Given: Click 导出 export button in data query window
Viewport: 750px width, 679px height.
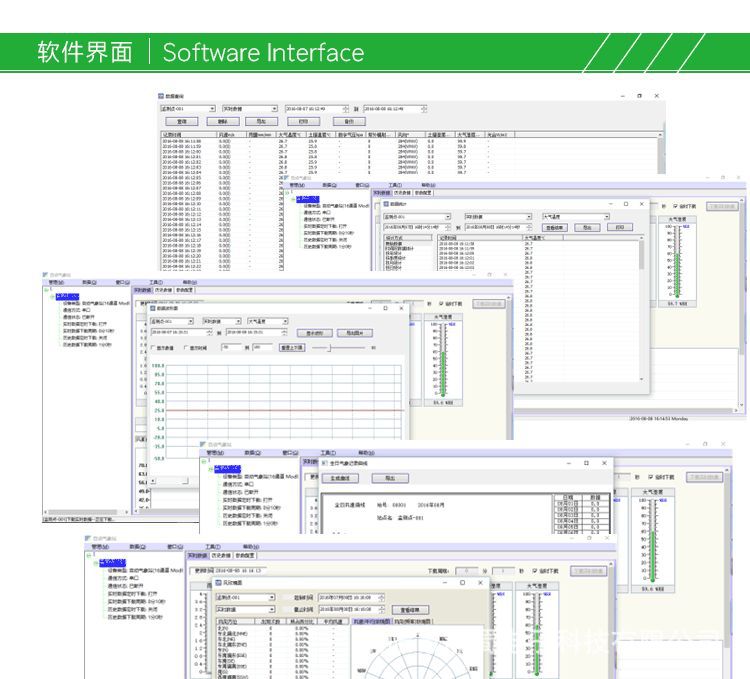Looking at the screenshot, I should pos(261,121).
